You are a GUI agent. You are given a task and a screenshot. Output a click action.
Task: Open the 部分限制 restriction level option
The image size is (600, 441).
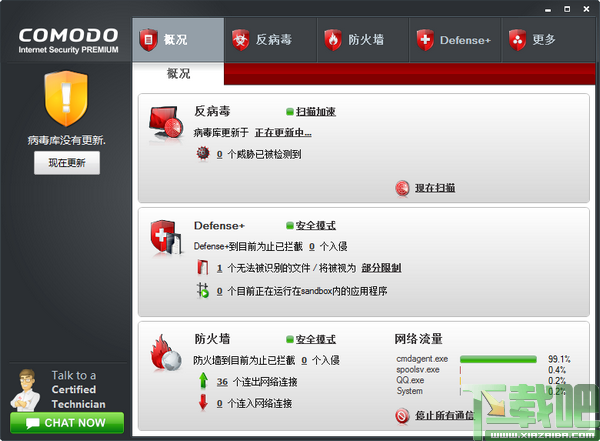[x=381, y=268]
